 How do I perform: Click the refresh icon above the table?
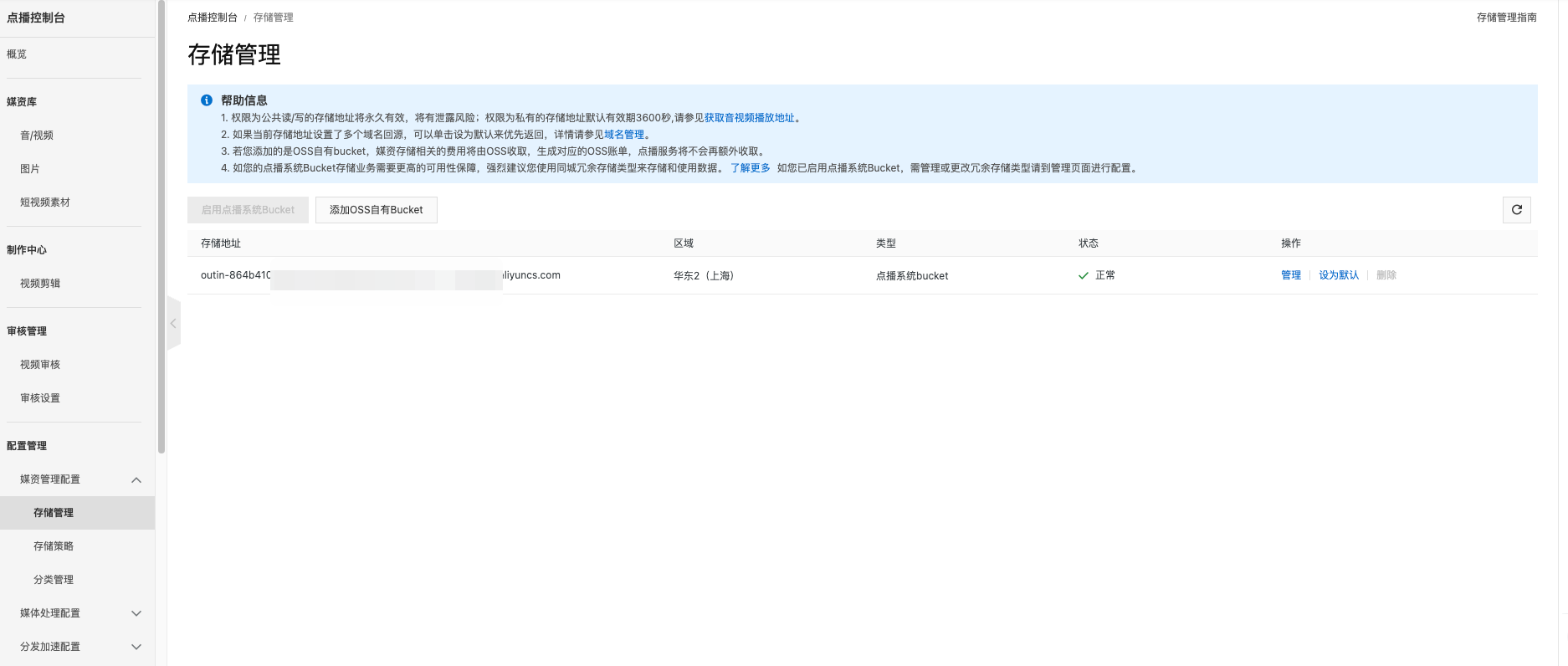1516,210
